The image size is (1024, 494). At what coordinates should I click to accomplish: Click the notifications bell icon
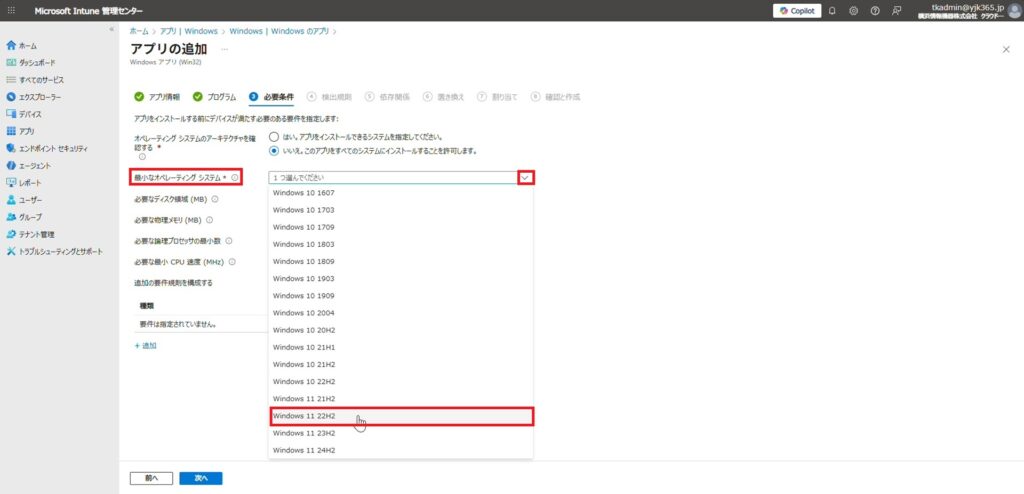[832, 11]
